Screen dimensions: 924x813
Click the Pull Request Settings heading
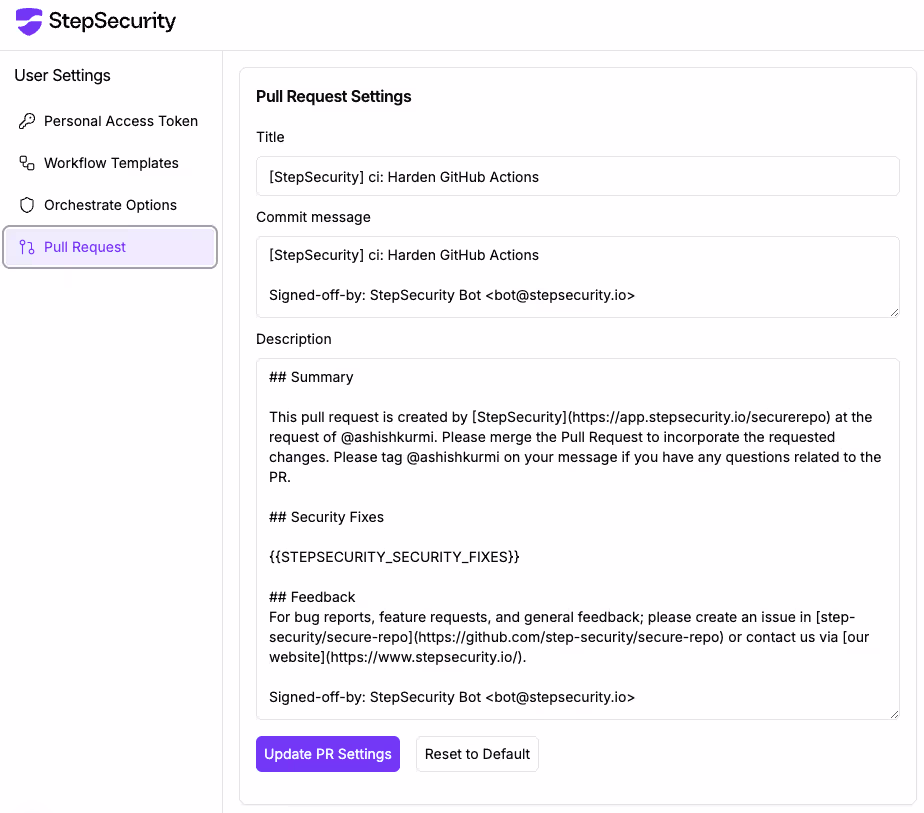click(334, 97)
